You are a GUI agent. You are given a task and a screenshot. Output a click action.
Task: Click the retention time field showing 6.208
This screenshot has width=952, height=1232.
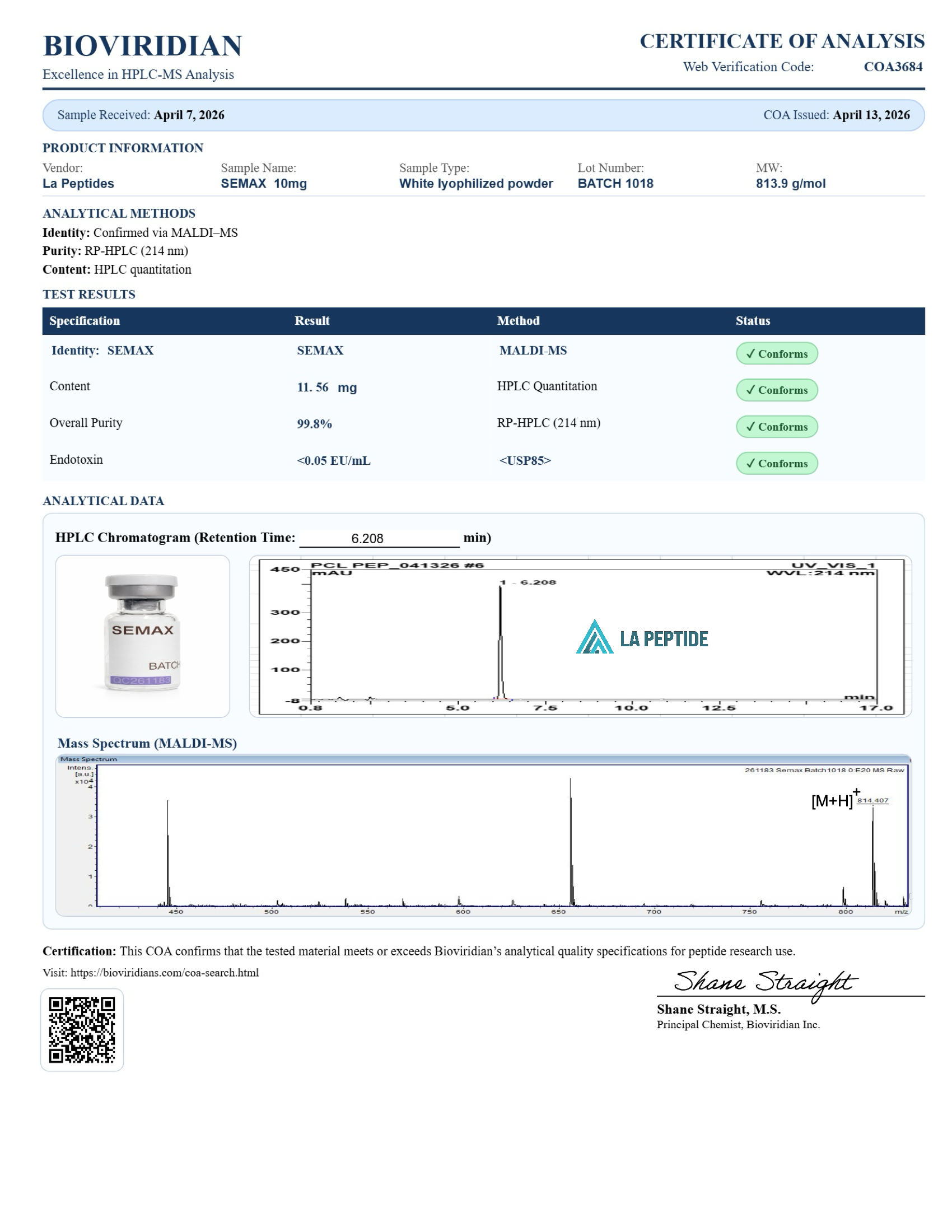click(379, 538)
